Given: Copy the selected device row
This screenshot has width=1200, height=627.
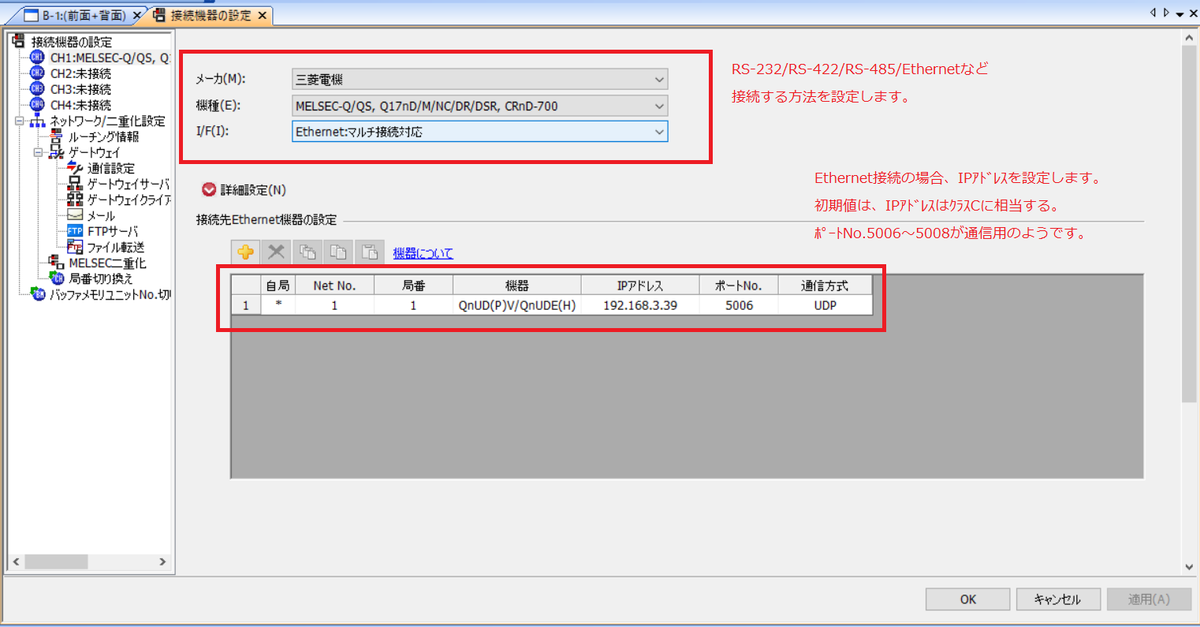Looking at the screenshot, I should 338,253.
